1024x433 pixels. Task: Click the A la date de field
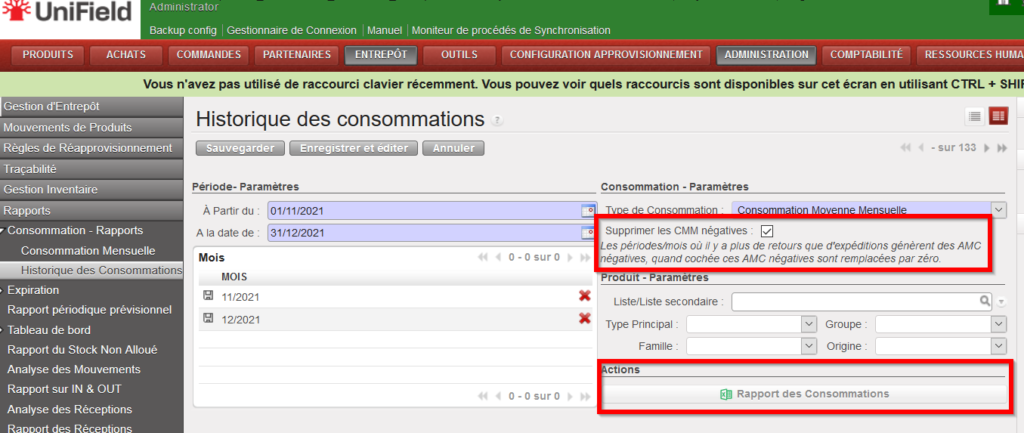(x=424, y=233)
